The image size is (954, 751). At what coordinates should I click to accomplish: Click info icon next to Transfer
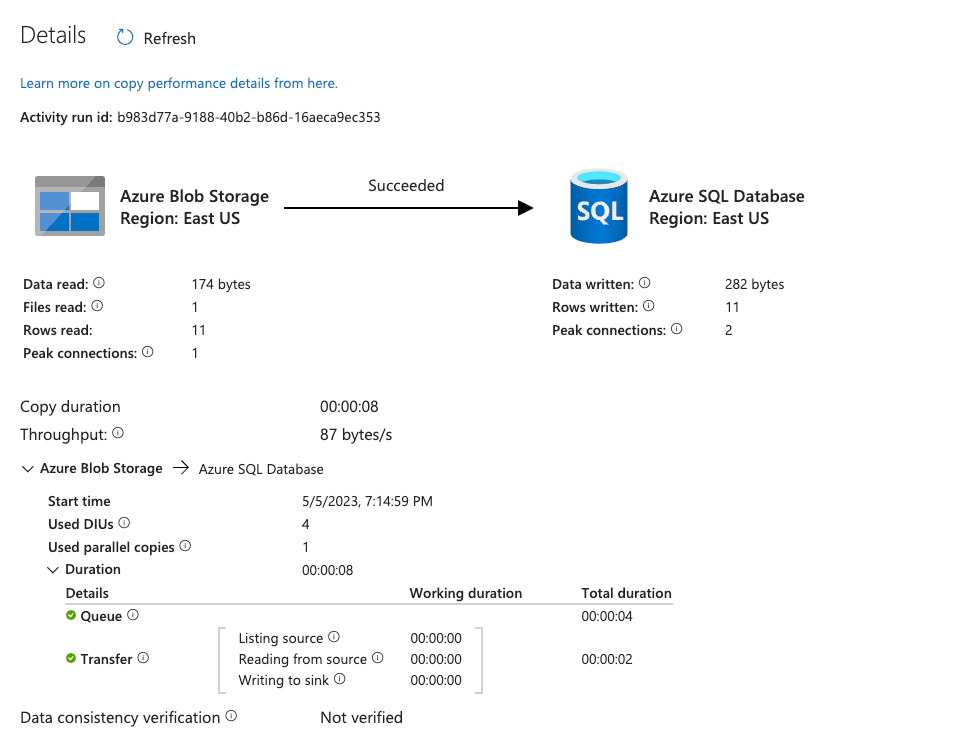(x=143, y=659)
